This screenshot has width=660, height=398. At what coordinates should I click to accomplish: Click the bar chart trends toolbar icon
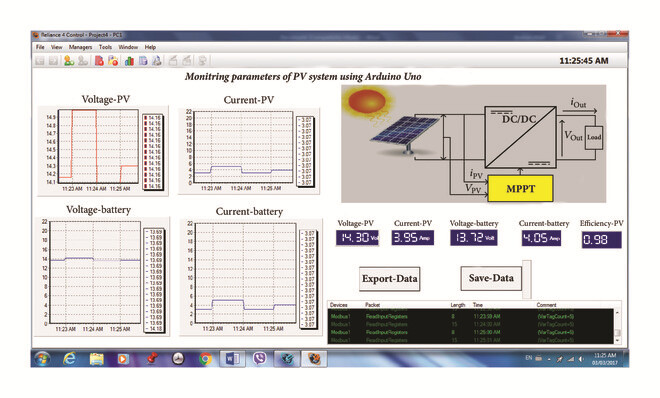[x=129, y=61]
